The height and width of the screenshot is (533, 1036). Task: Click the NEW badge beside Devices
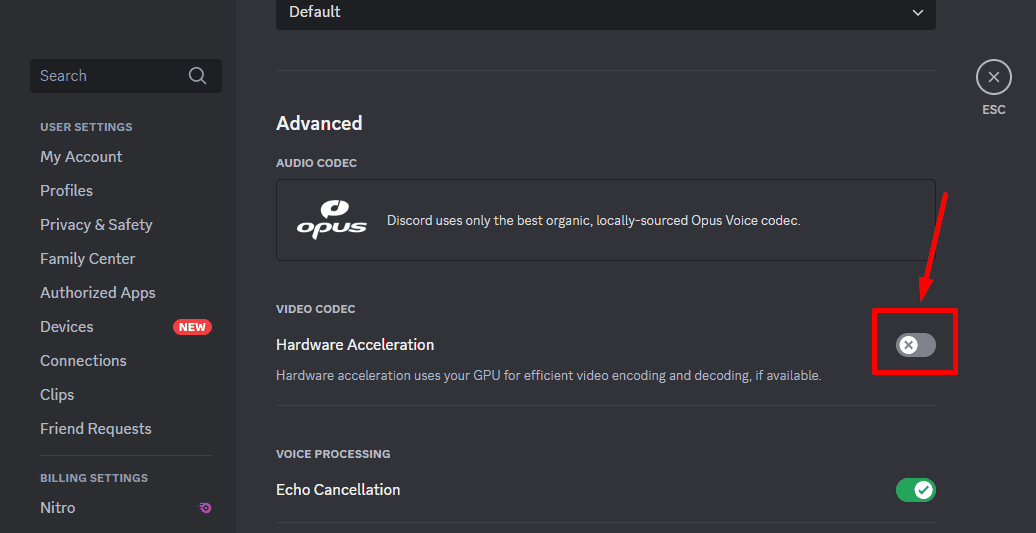[x=192, y=327]
